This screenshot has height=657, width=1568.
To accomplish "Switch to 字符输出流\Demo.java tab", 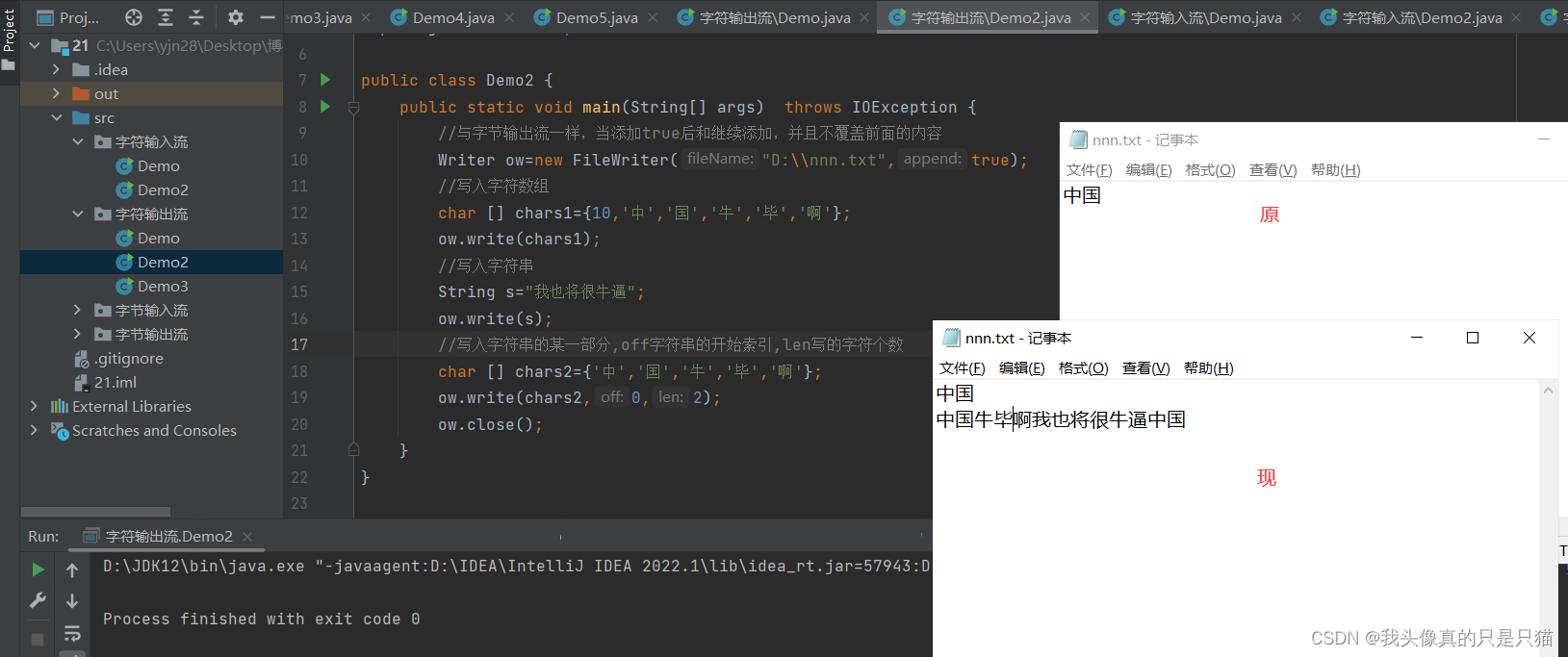I will click(x=774, y=17).
